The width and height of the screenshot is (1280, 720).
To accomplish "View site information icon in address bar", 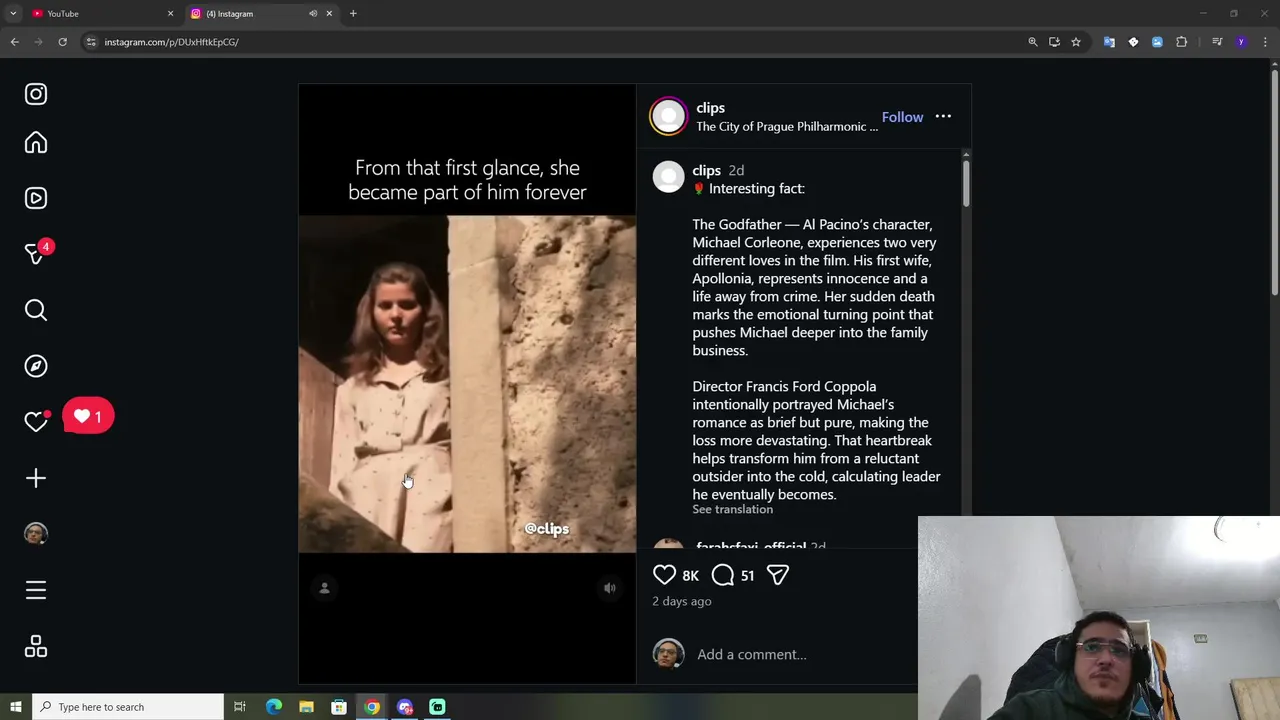I will click(x=91, y=42).
